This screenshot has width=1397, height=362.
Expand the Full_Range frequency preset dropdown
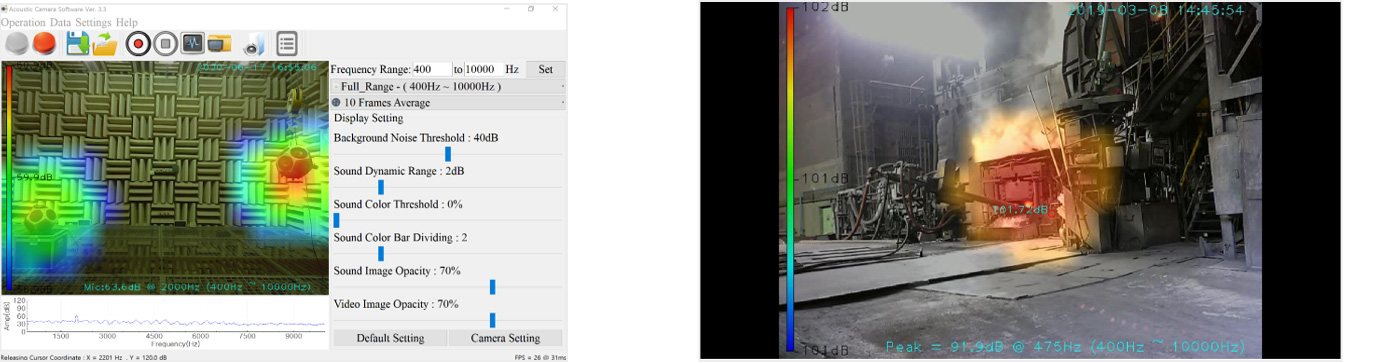[x=448, y=86]
